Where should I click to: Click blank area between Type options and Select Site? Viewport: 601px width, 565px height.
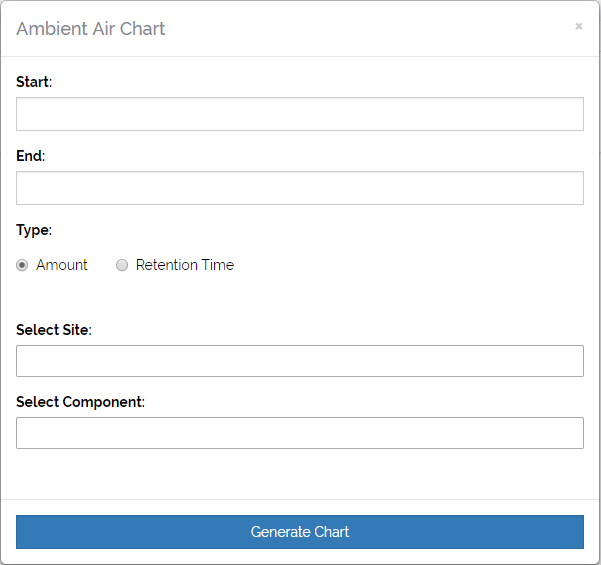click(300, 298)
